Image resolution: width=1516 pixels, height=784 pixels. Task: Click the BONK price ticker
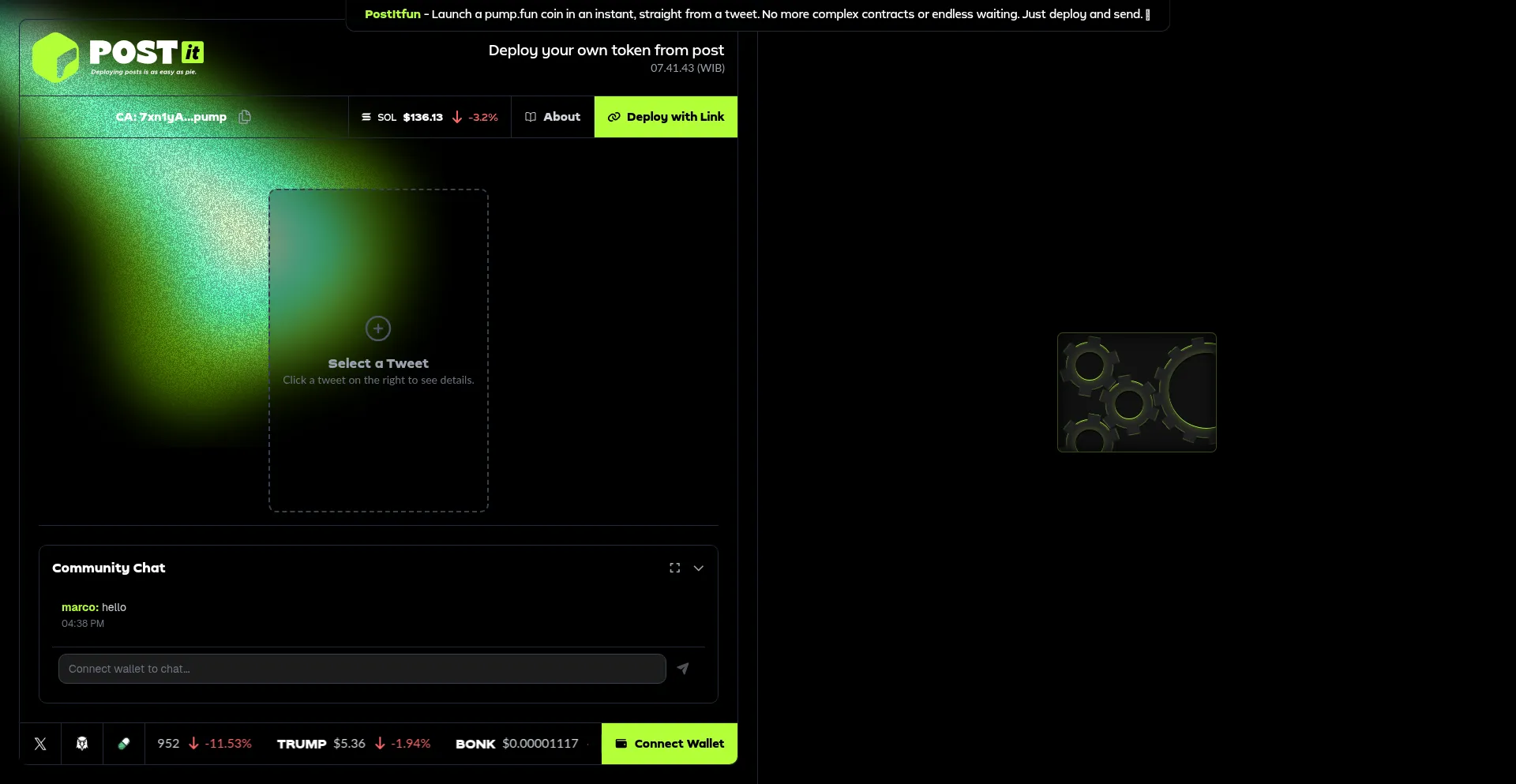[x=516, y=744]
